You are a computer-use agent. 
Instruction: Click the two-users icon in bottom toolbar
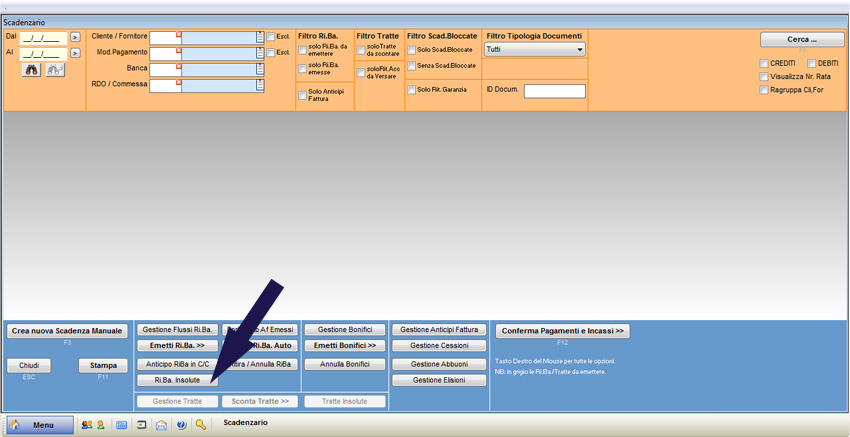[x=87, y=425]
